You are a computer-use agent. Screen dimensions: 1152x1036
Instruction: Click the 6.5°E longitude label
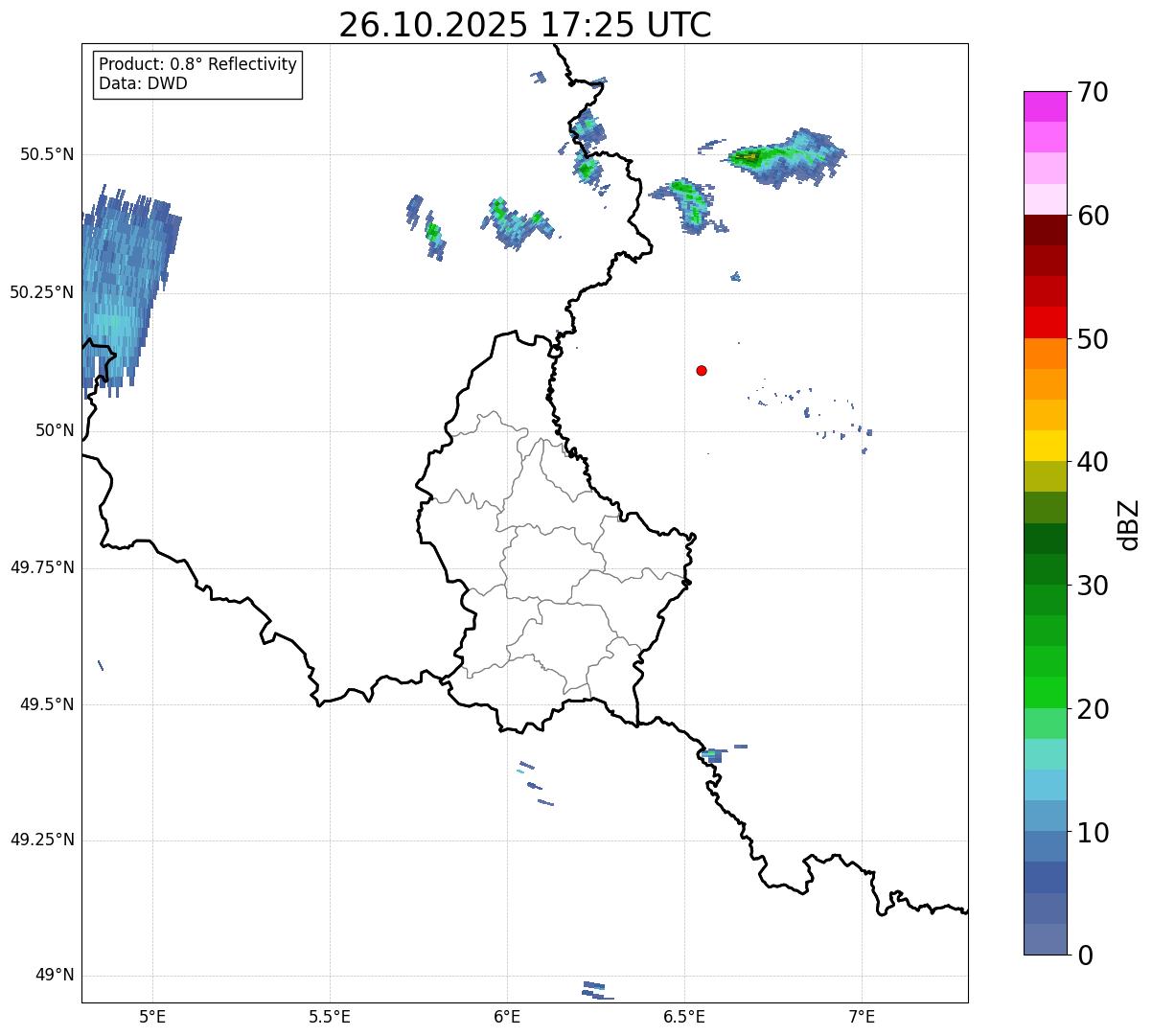click(x=684, y=1016)
